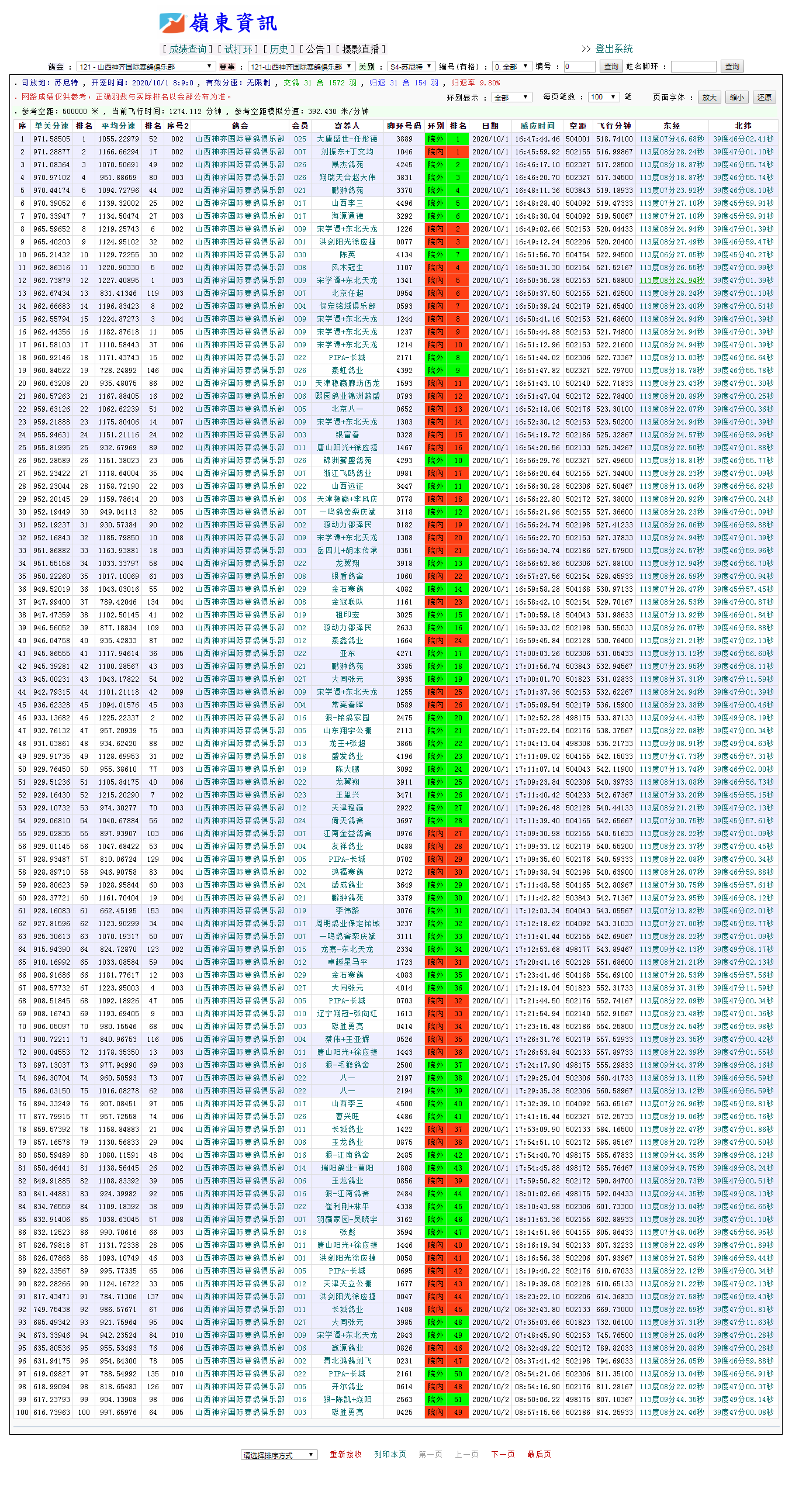Click 放大 to enlarge page font
The image size is (792, 1512).
pos(709,98)
